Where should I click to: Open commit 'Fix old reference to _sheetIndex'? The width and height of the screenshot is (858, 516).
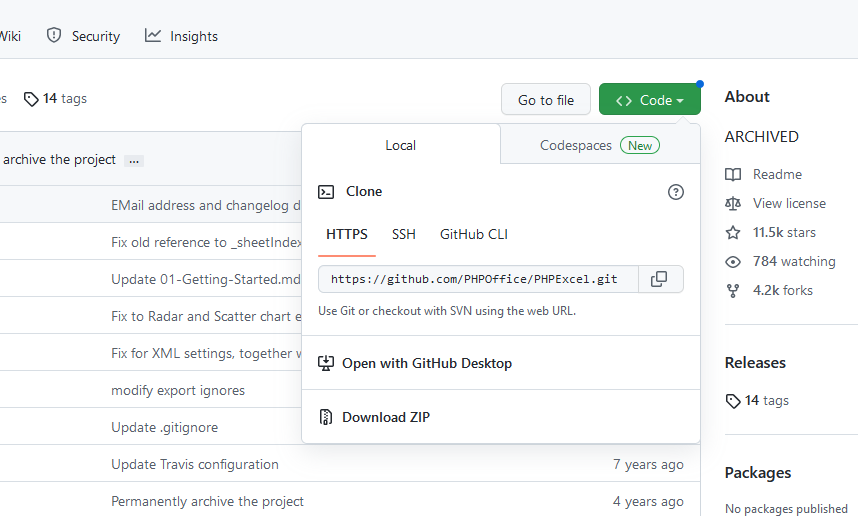pyautogui.click(x=206, y=242)
